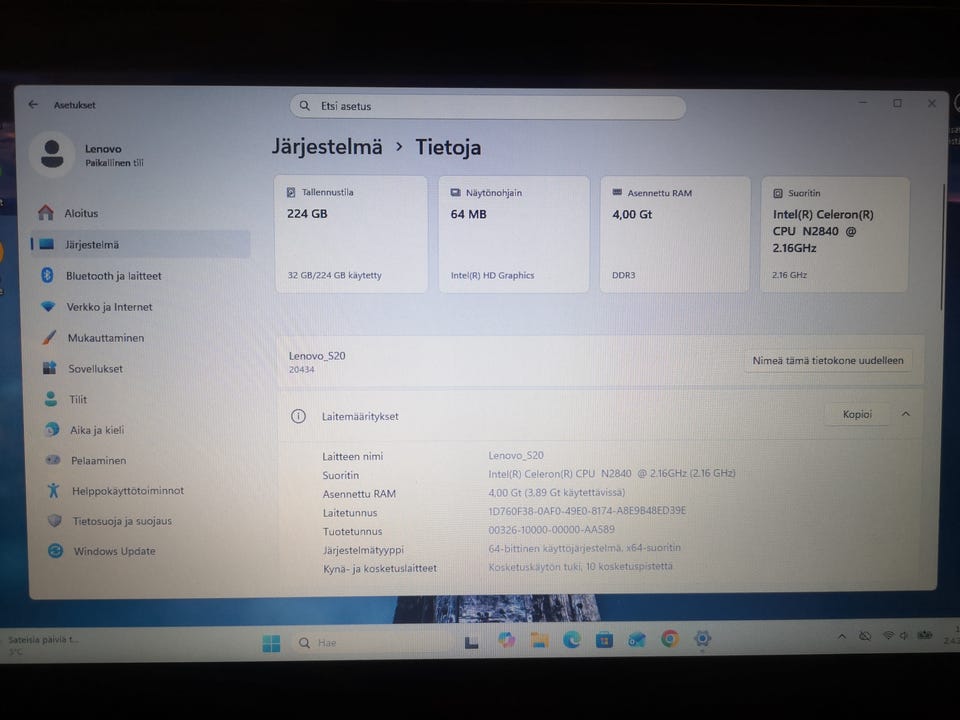
Task: Click the taskbar search box 'Hae'
Action: click(373, 643)
